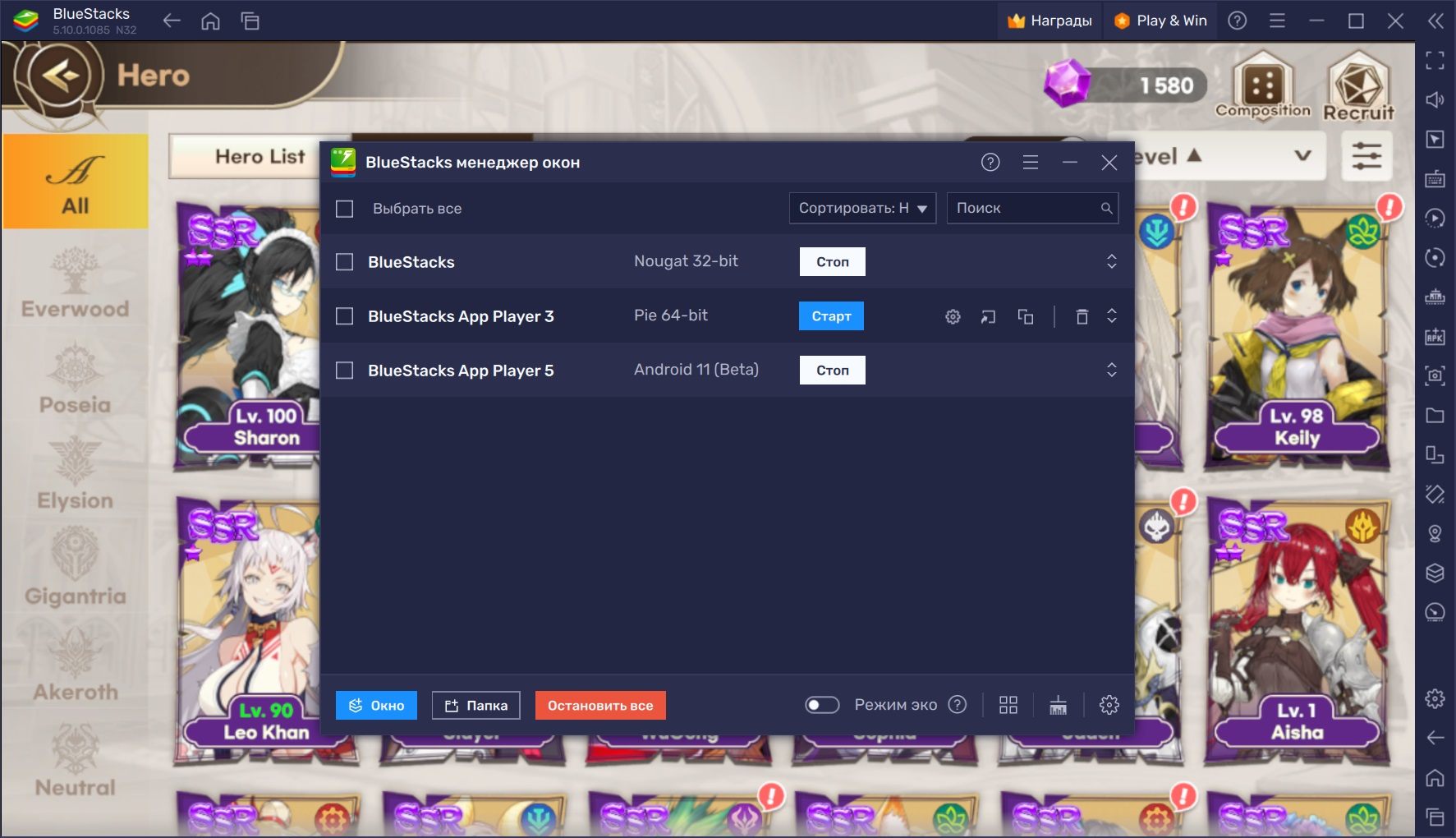The image size is (1456, 838).
Task: Select All heroes faction tab
Action: click(x=75, y=182)
